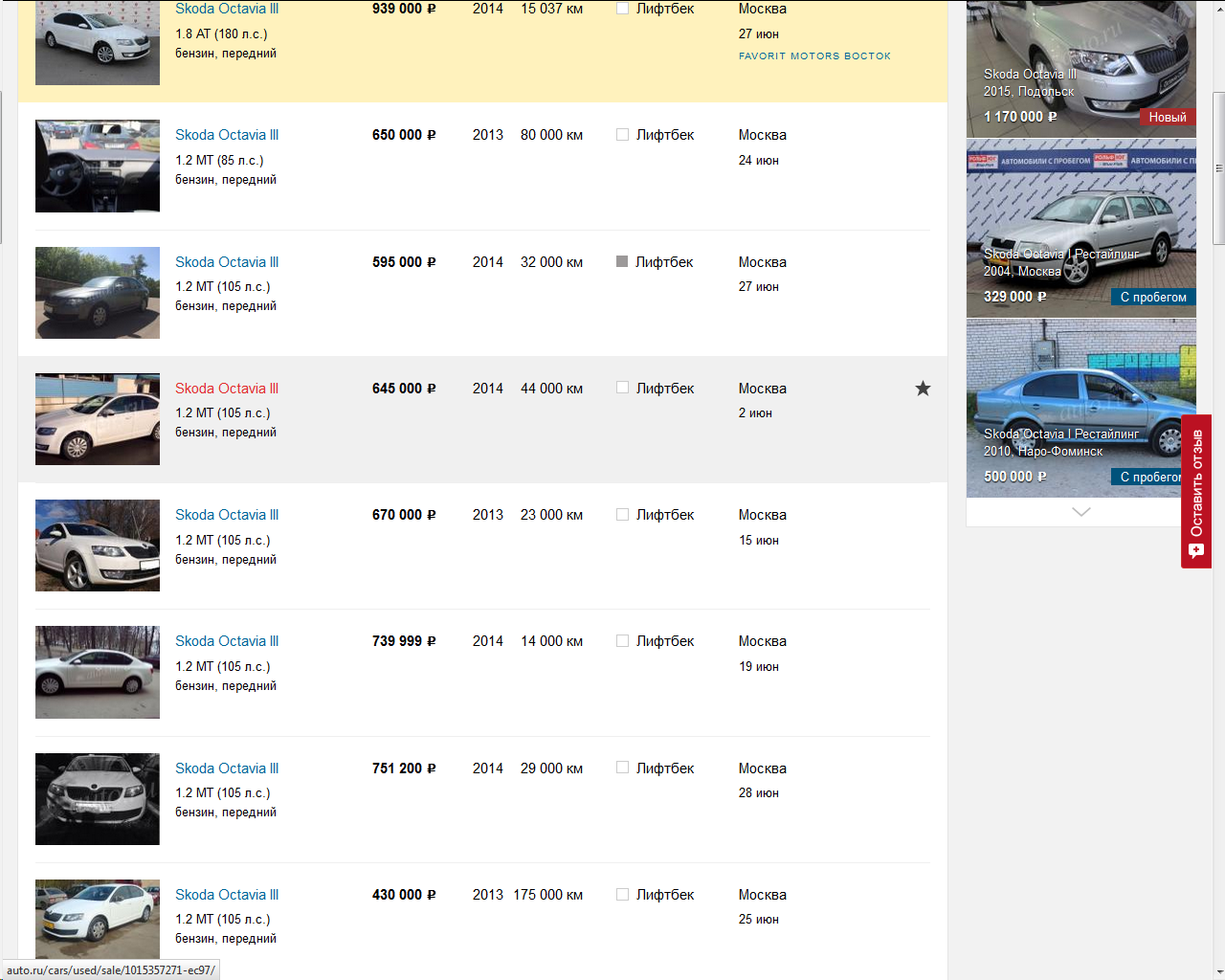Toggle the color checkbox on the 650 000 ₽ listing
Viewport: 1225px width, 980px height.
(x=622, y=135)
